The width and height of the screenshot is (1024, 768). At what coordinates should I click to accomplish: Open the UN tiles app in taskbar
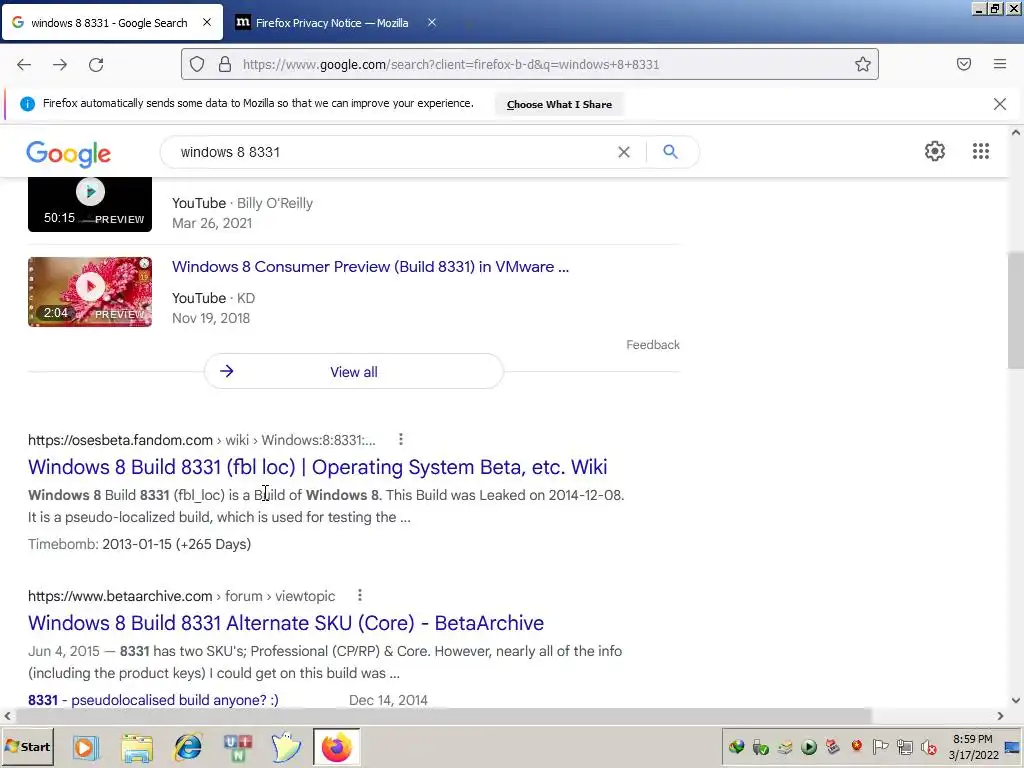pyautogui.click(x=238, y=747)
